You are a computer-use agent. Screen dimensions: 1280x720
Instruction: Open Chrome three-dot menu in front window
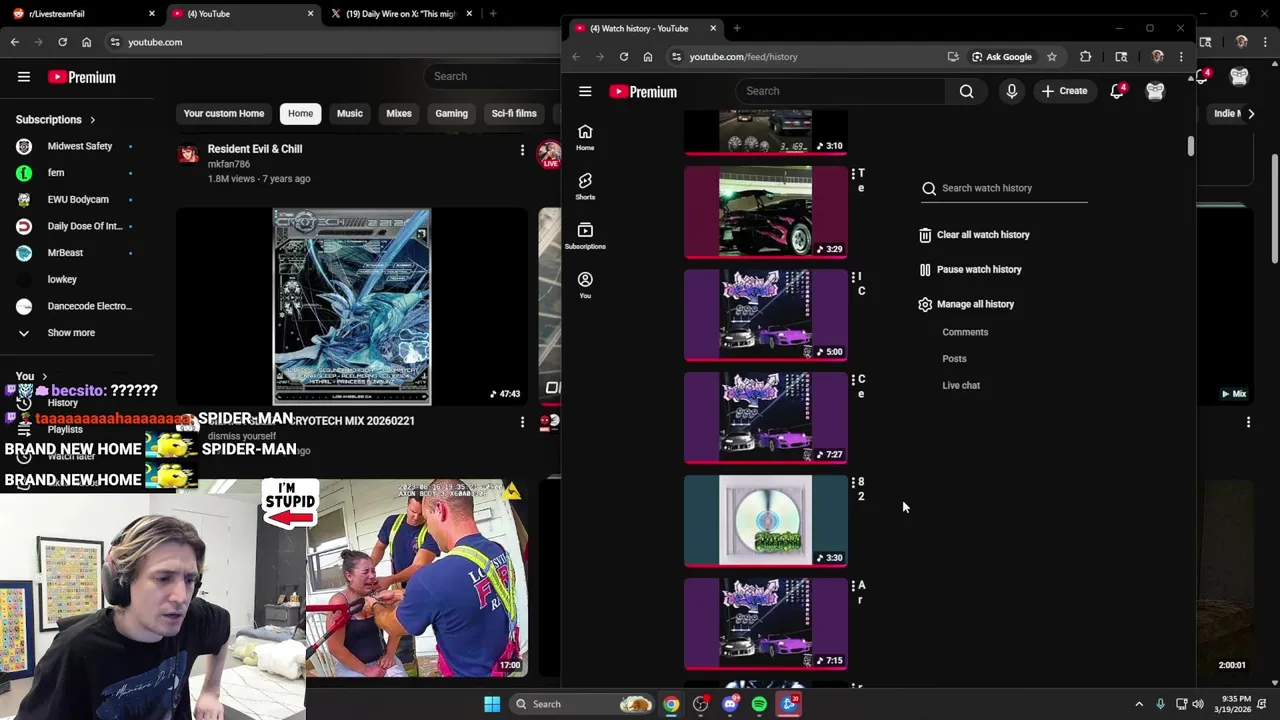coord(1181,57)
